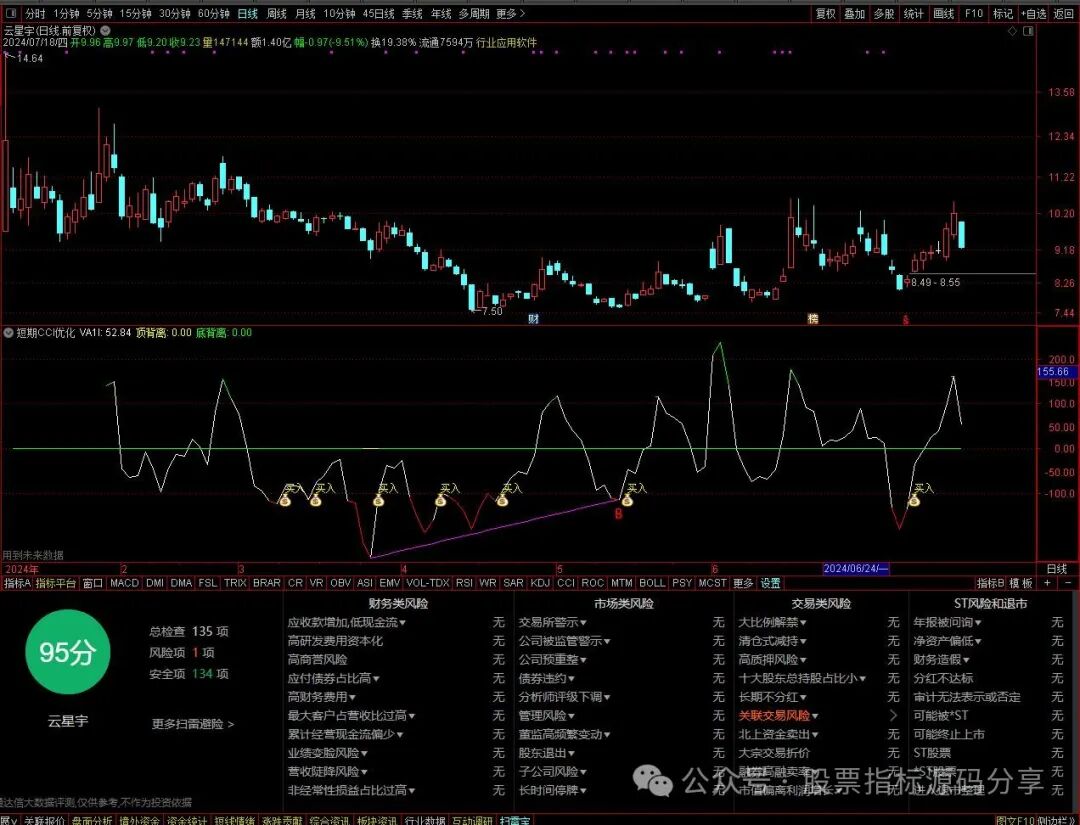Viewport: 1080px width, 825px height.
Task: Click the 叠加 overlay button
Action: (x=855, y=14)
